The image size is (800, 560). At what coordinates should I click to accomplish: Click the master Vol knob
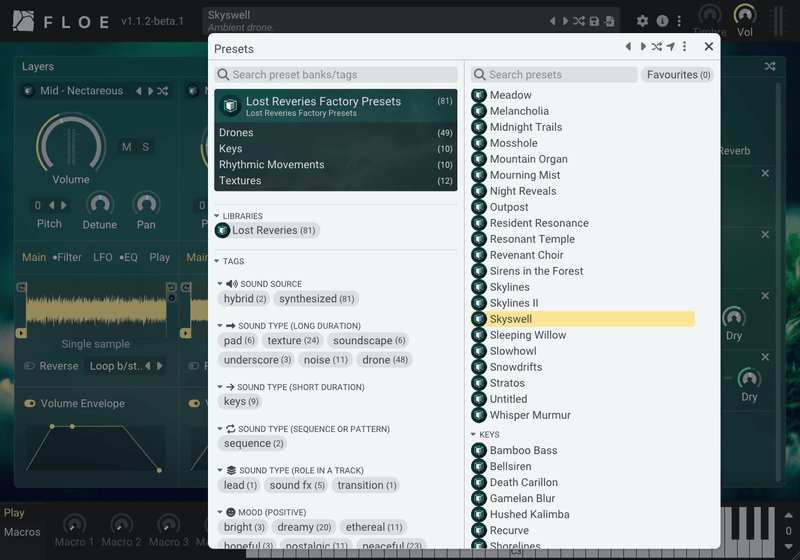[x=745, y=15]
